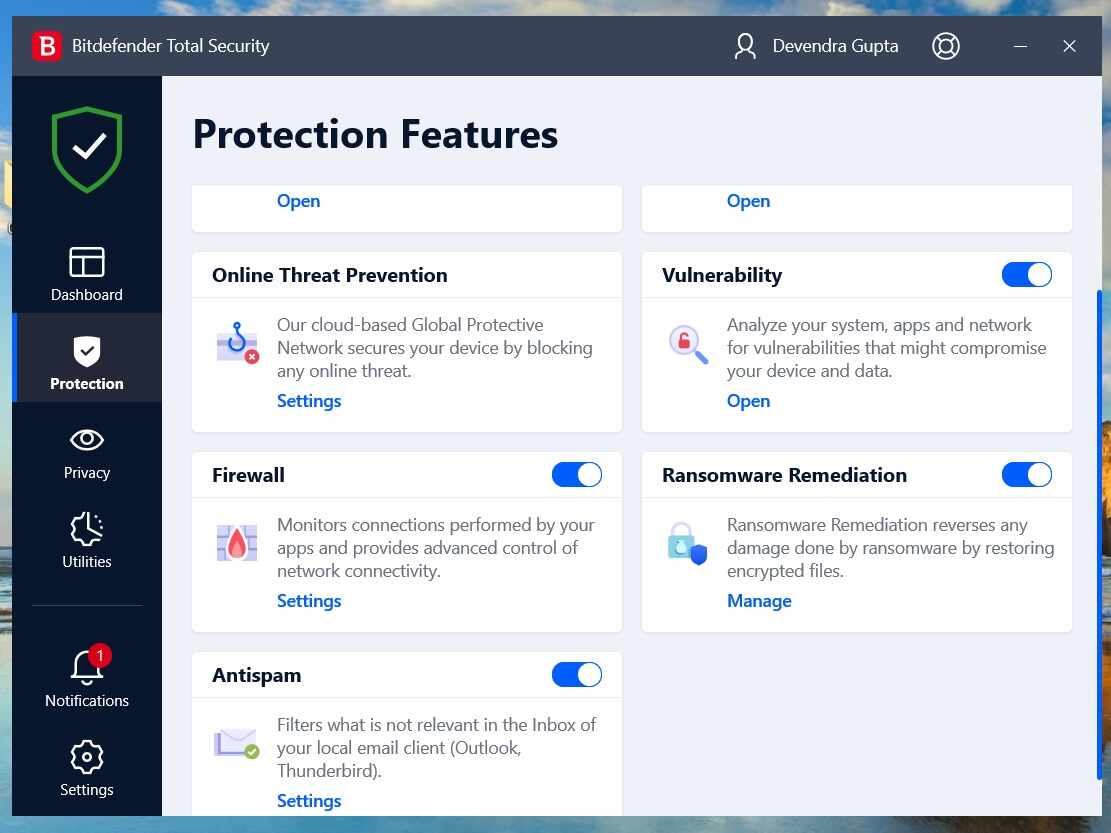The image size is (1111, 833).
Task: Click the user profile icon
Action: [745, 45]
